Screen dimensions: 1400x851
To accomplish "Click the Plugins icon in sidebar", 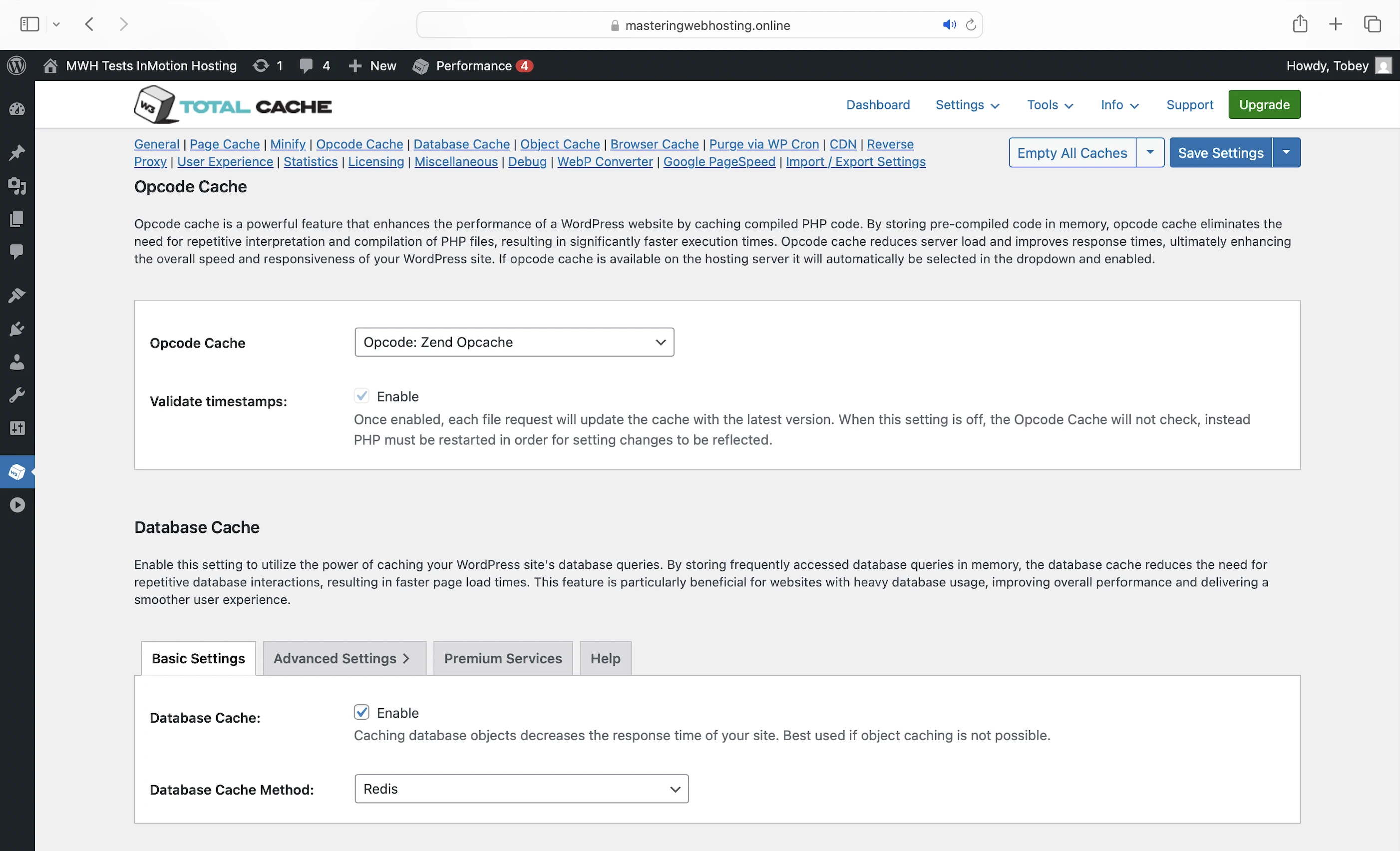I will tap(17, 329).
